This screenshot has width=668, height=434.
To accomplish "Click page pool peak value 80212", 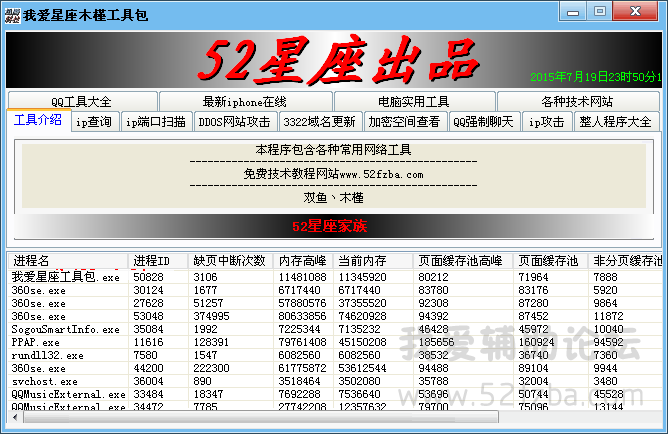I will pyautogui.click(x=433, y=277).
